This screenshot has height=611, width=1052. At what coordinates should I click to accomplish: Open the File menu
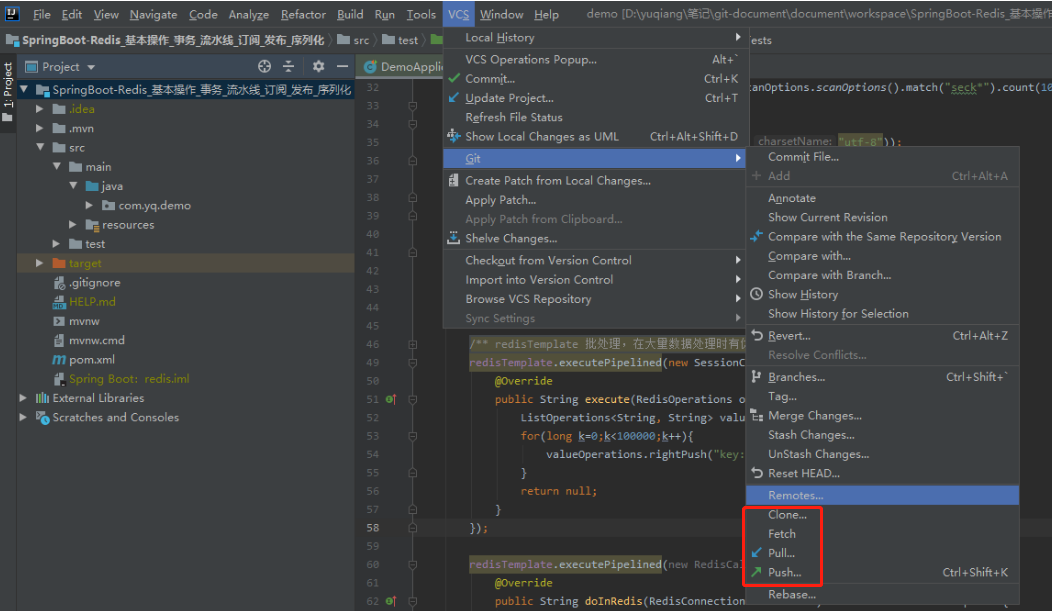pyautogui.click(x=42, y=14)
